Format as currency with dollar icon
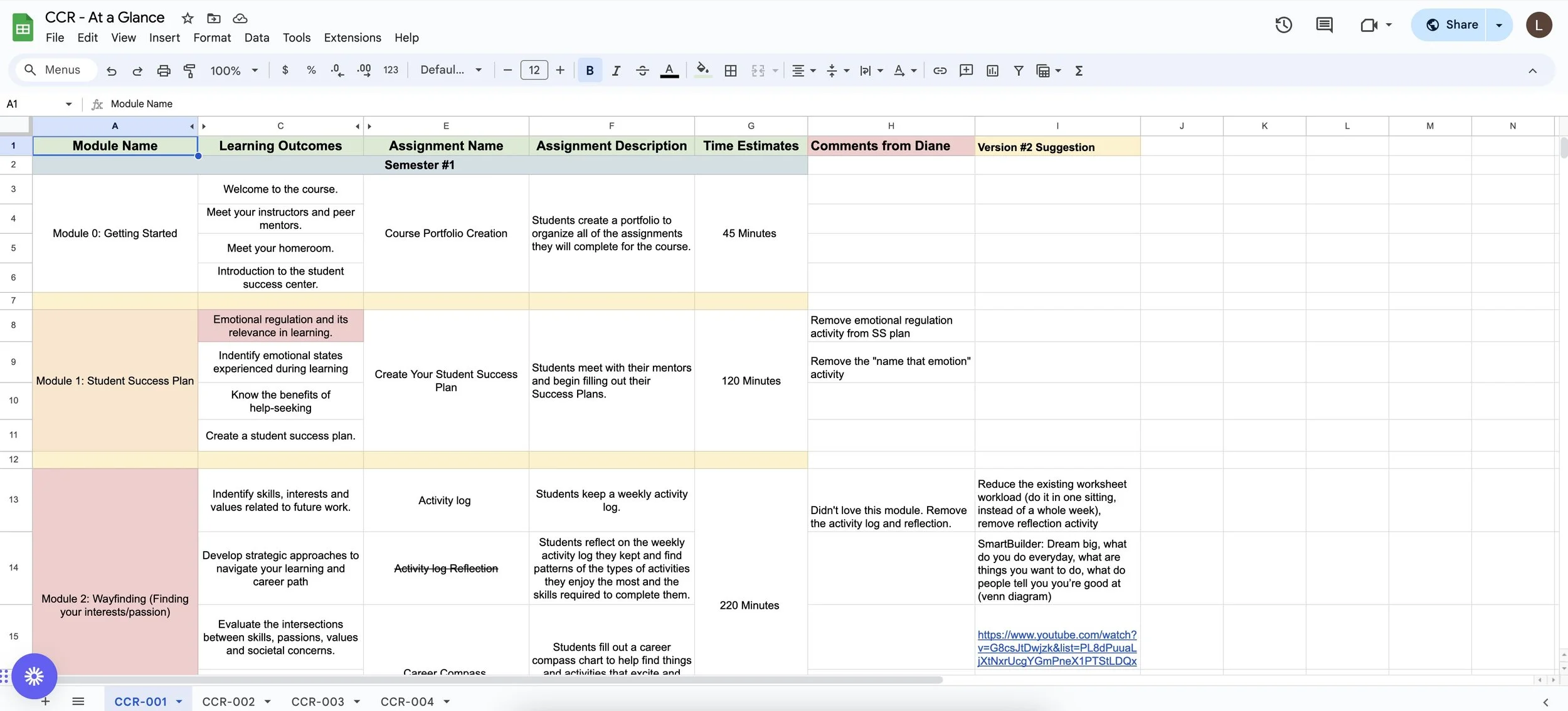1568x711 pixels. 285,70
